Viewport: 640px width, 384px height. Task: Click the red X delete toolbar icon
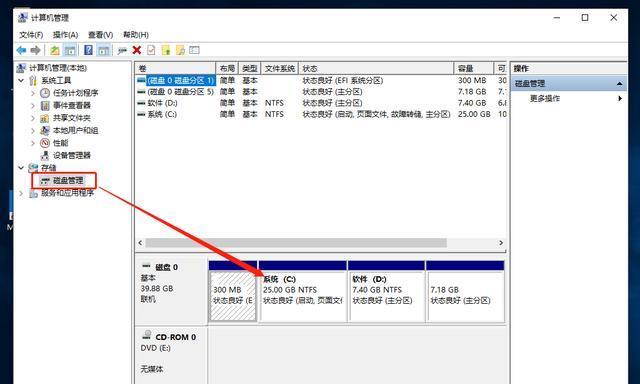pos(137,50)
